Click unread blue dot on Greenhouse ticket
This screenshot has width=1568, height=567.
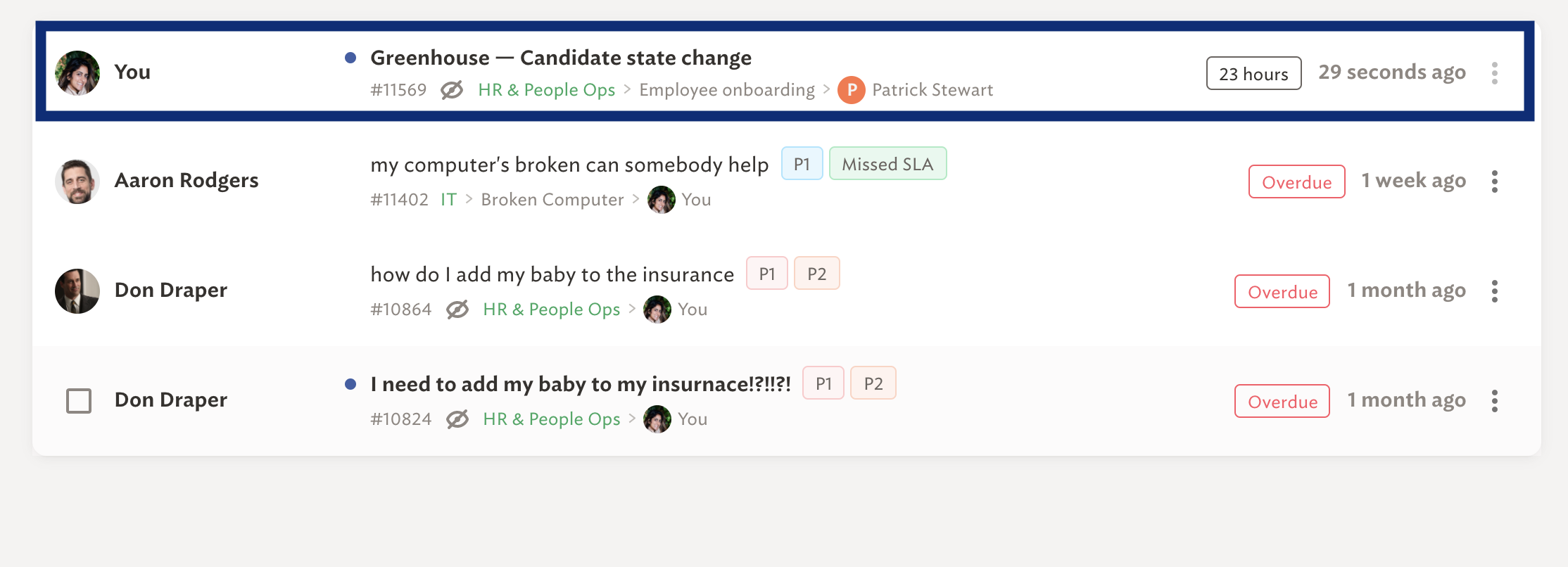pos(350,58)
